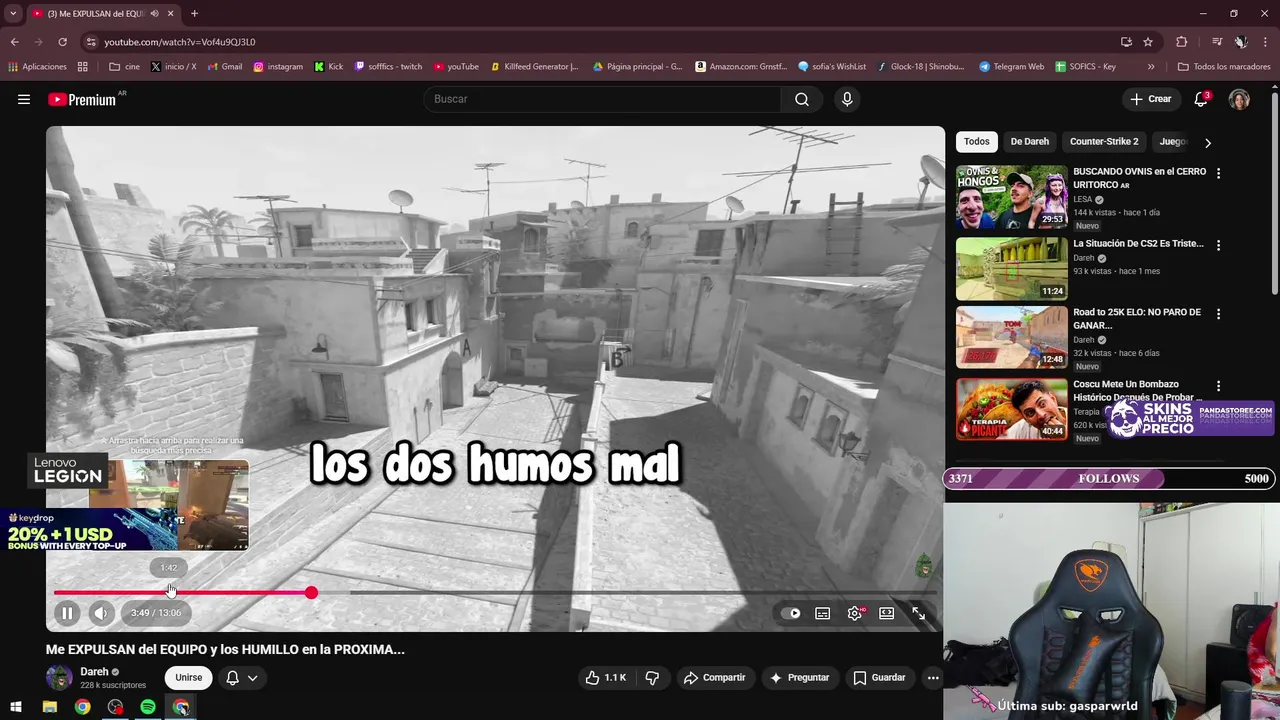
Task: Open Road to 25K ELO thumbnail
Action: click(1012, 338)
